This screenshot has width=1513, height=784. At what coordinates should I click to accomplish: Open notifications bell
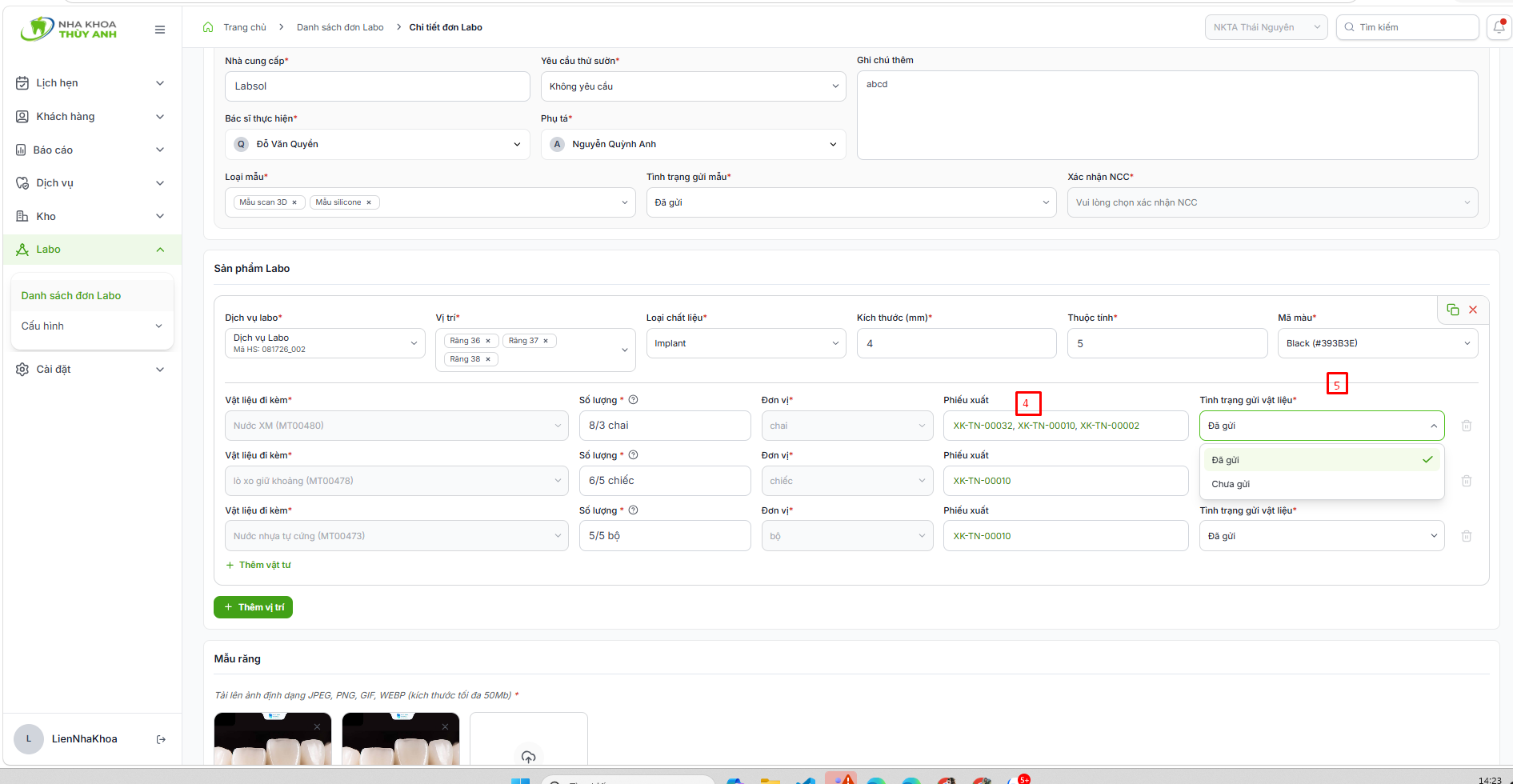coord(1499,27)
